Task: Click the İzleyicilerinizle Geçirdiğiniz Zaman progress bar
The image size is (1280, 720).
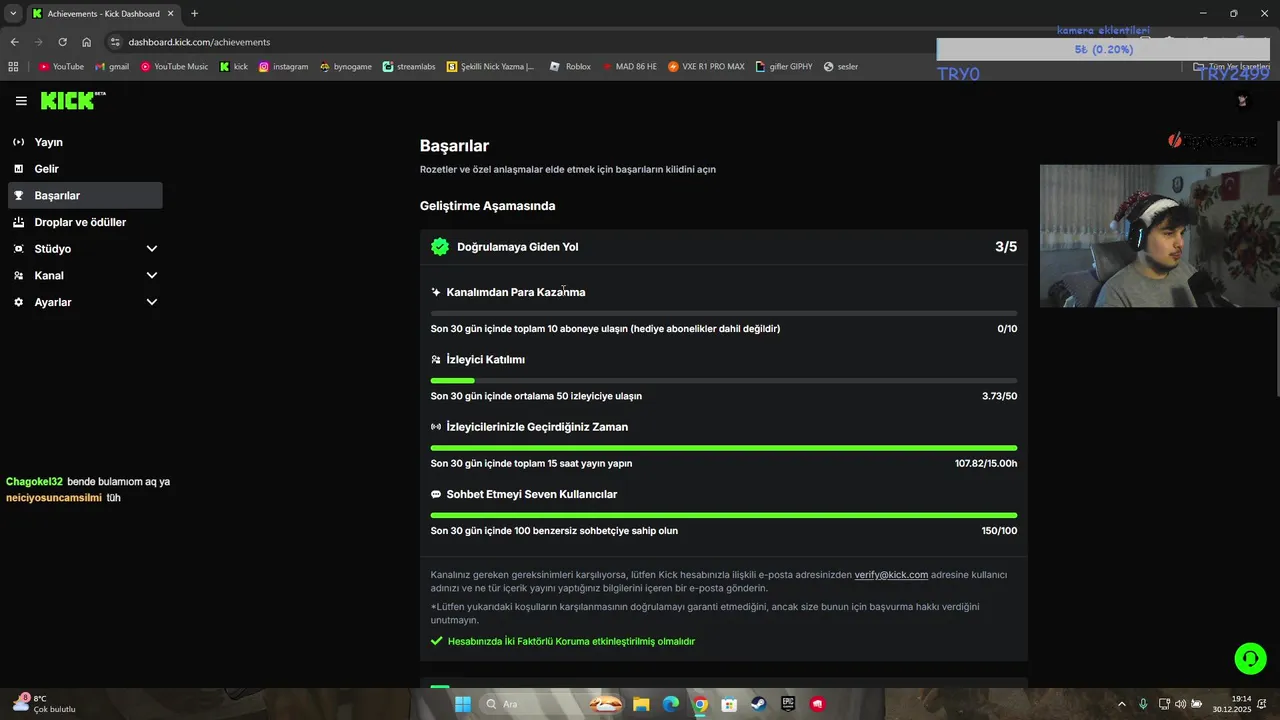Action: point(724,448)
